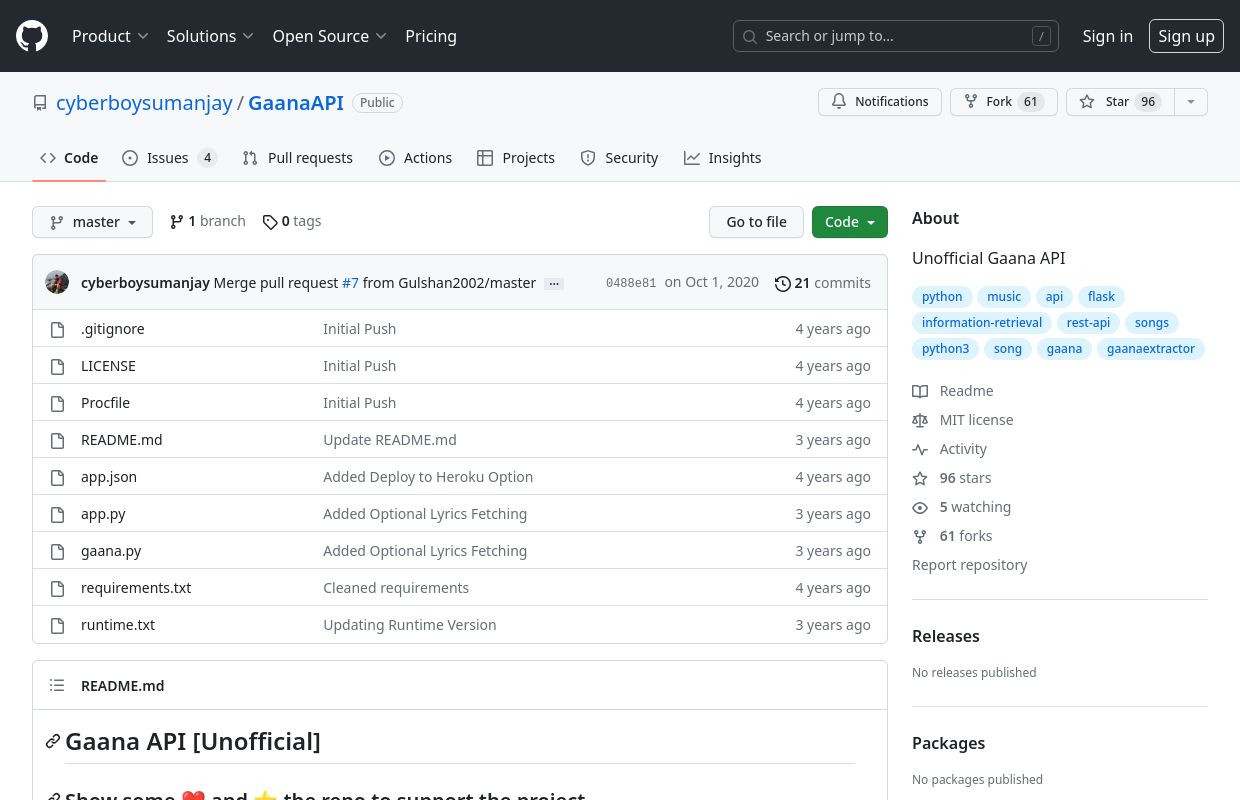Viewport: 1240px width, 800px height.
Task: Open the .gitignore file
Action: pyautogui.click(x=112, y=329)
